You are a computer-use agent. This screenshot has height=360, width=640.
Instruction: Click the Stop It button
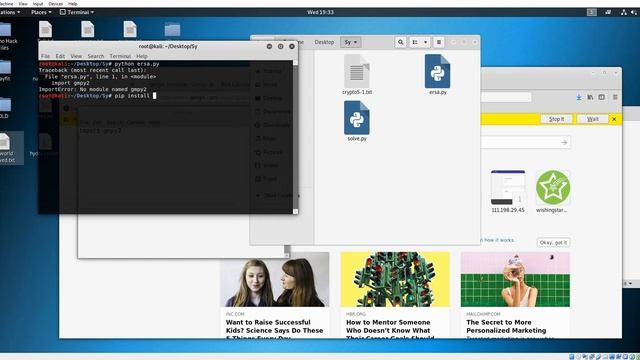[556, 119]
